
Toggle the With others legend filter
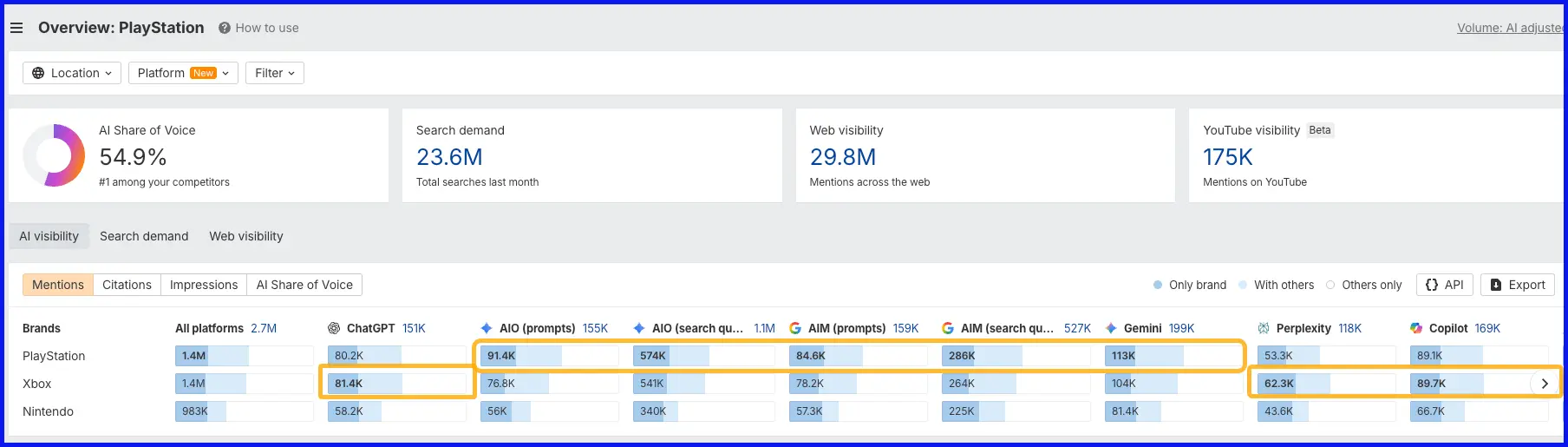coord(1276,285)
